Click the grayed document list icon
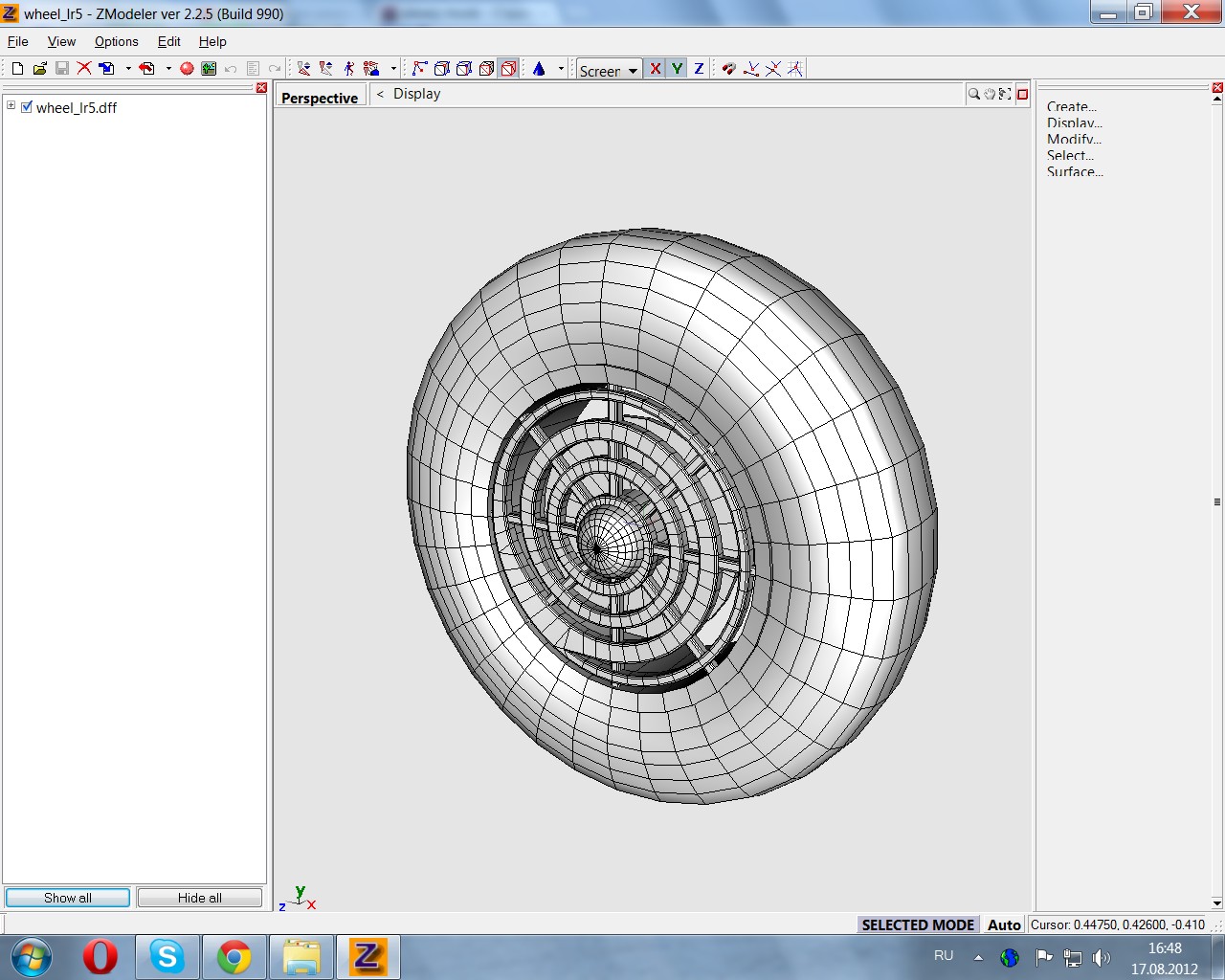 [253, 69]
